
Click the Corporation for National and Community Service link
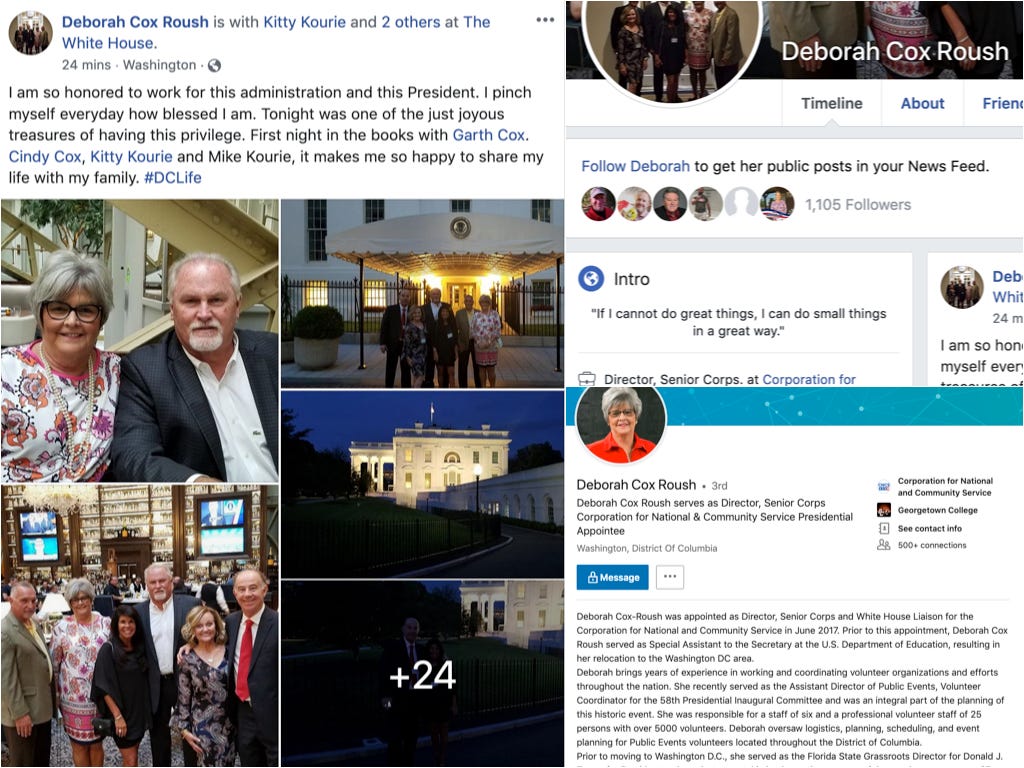click(x=945, y=487)
